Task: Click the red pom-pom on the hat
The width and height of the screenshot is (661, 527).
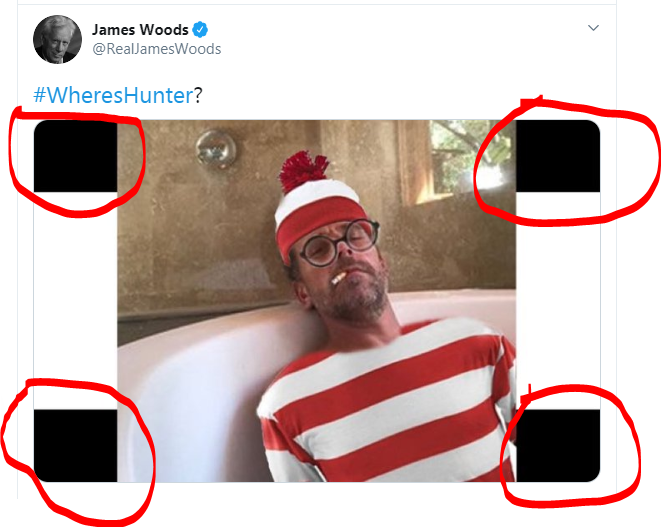Action: tap(303, 170)
